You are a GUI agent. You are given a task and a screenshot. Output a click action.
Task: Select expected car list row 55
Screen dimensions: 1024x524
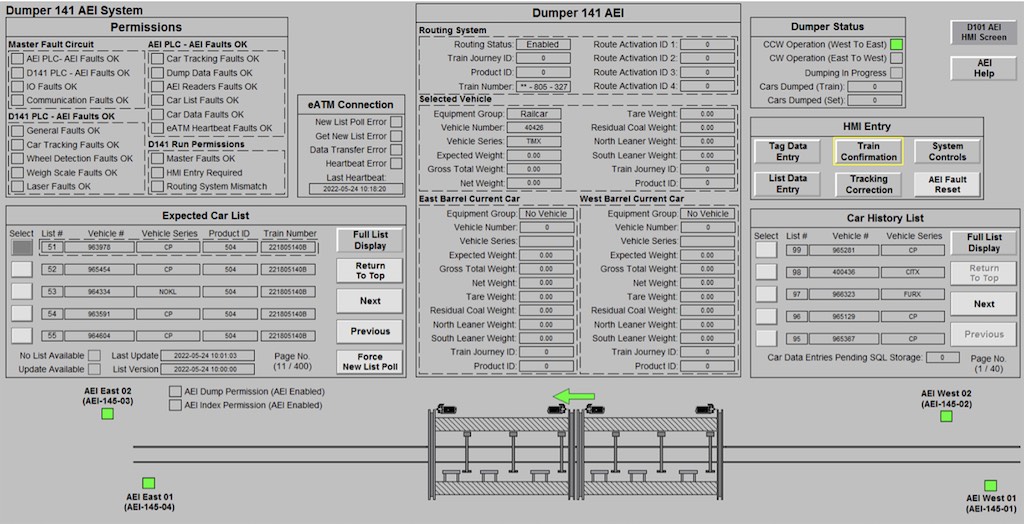pos(22,336)
